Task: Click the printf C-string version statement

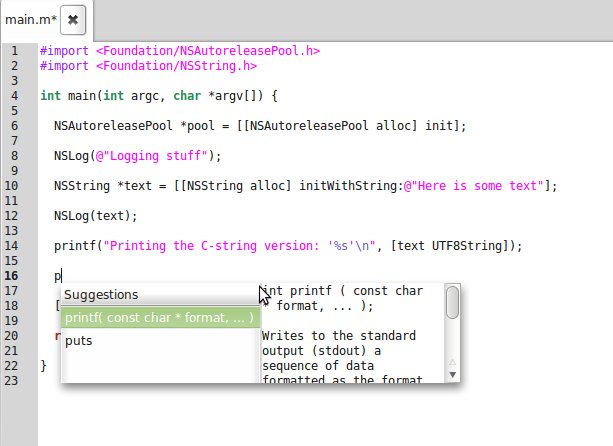Action: click(x=288, y=246)
